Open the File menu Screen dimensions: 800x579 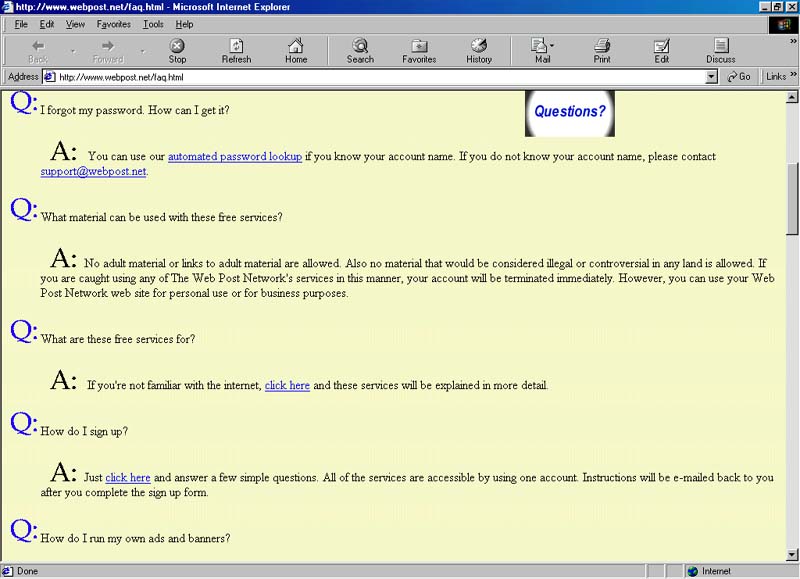pyautogui.click(x=21, y=24)
